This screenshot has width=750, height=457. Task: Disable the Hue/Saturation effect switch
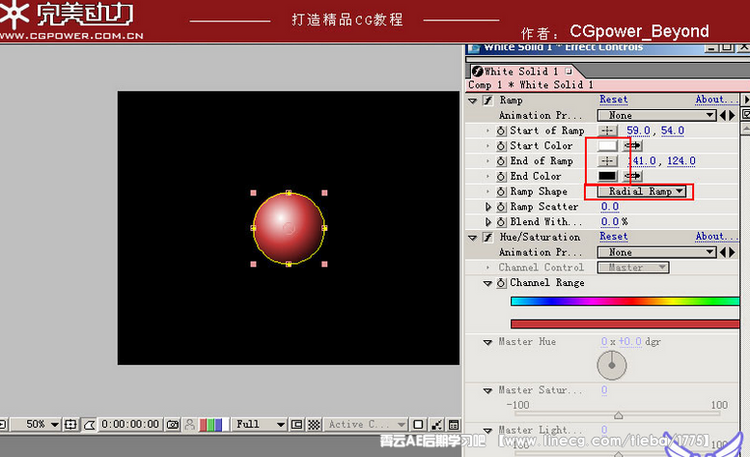click(x=487, y=237)
